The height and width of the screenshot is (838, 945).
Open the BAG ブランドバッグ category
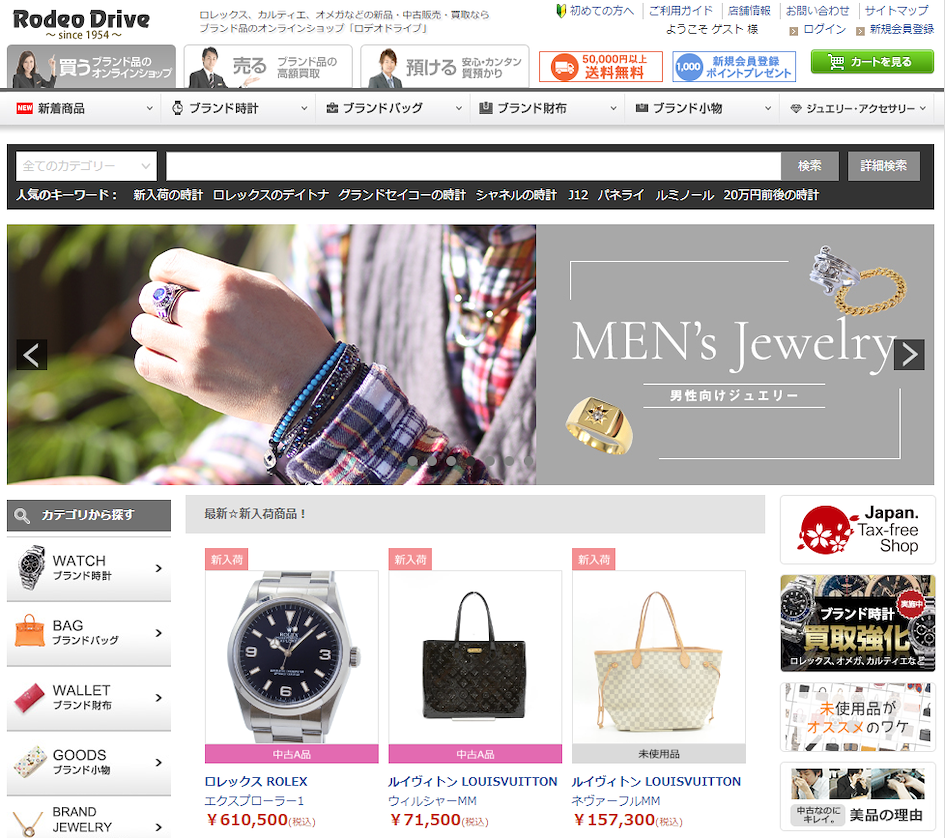tap(89, 633)
